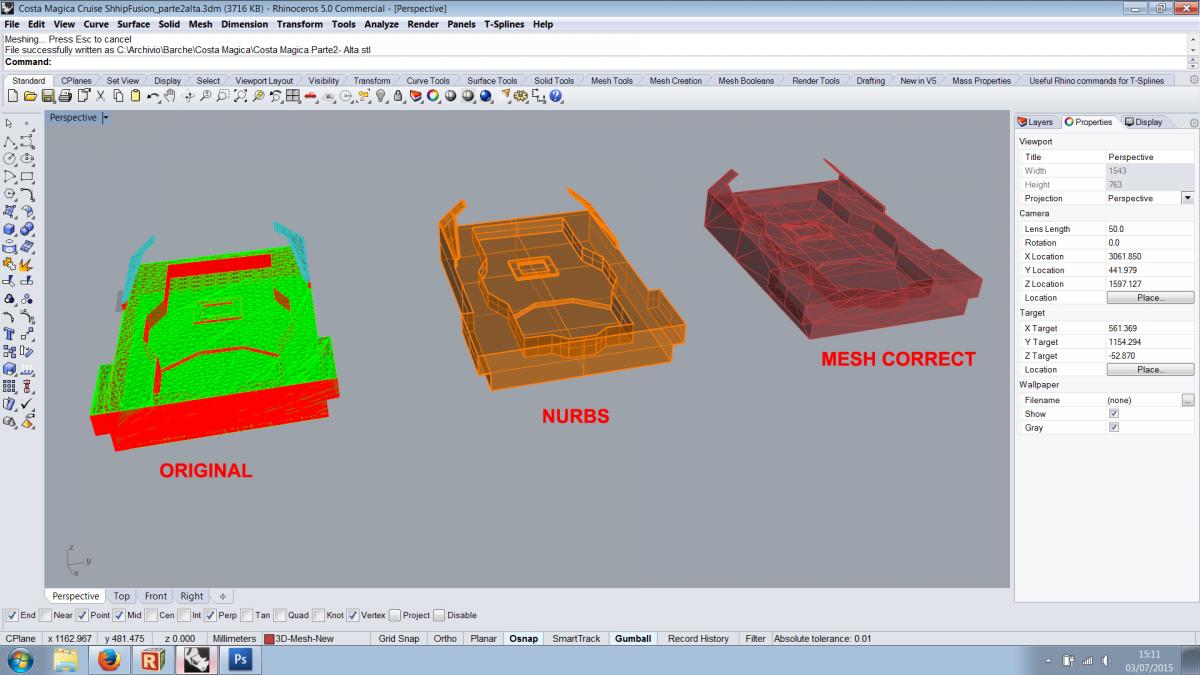Image resolution: width=1200 pixels, height=675 pixels.
Task: Click the Text tool icon in sidebar
Action: point(10,334)
